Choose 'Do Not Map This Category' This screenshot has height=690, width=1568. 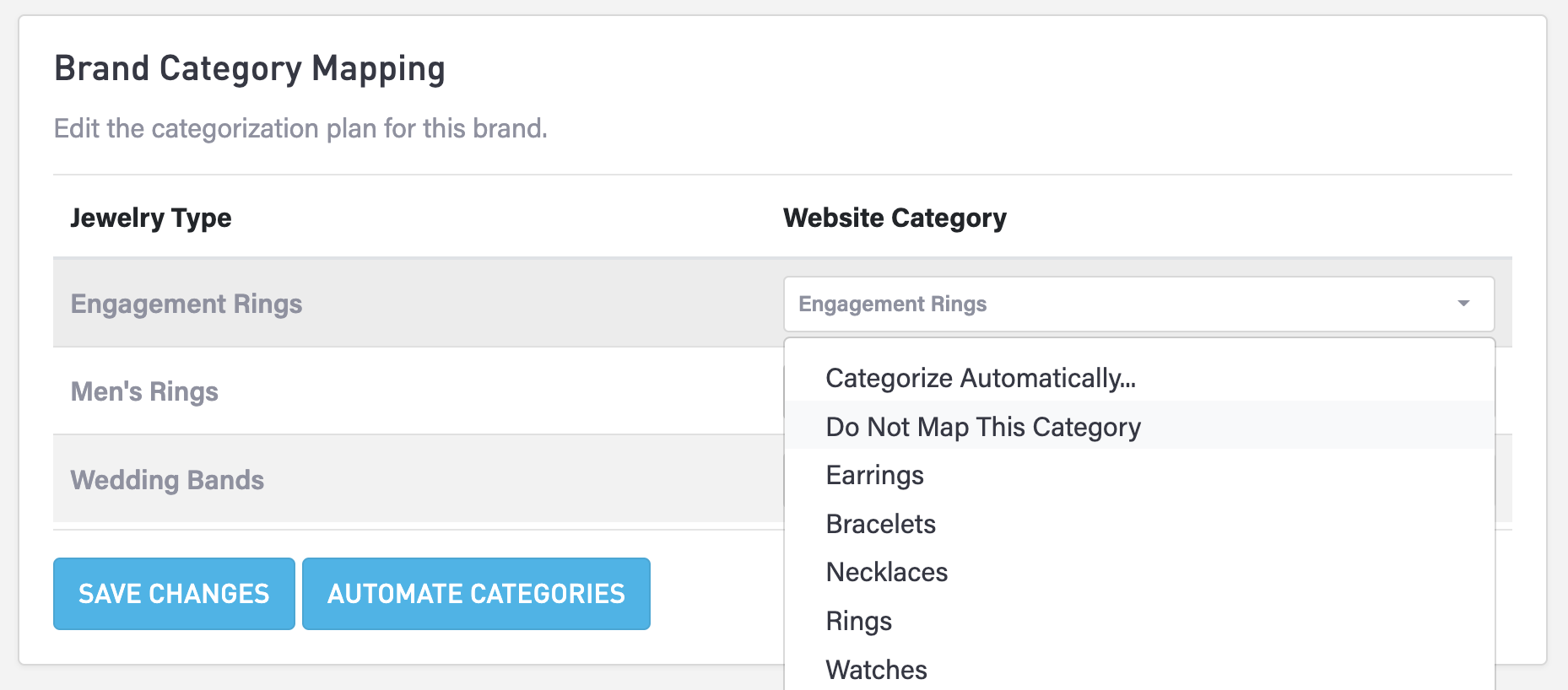(x=983, y=427)
